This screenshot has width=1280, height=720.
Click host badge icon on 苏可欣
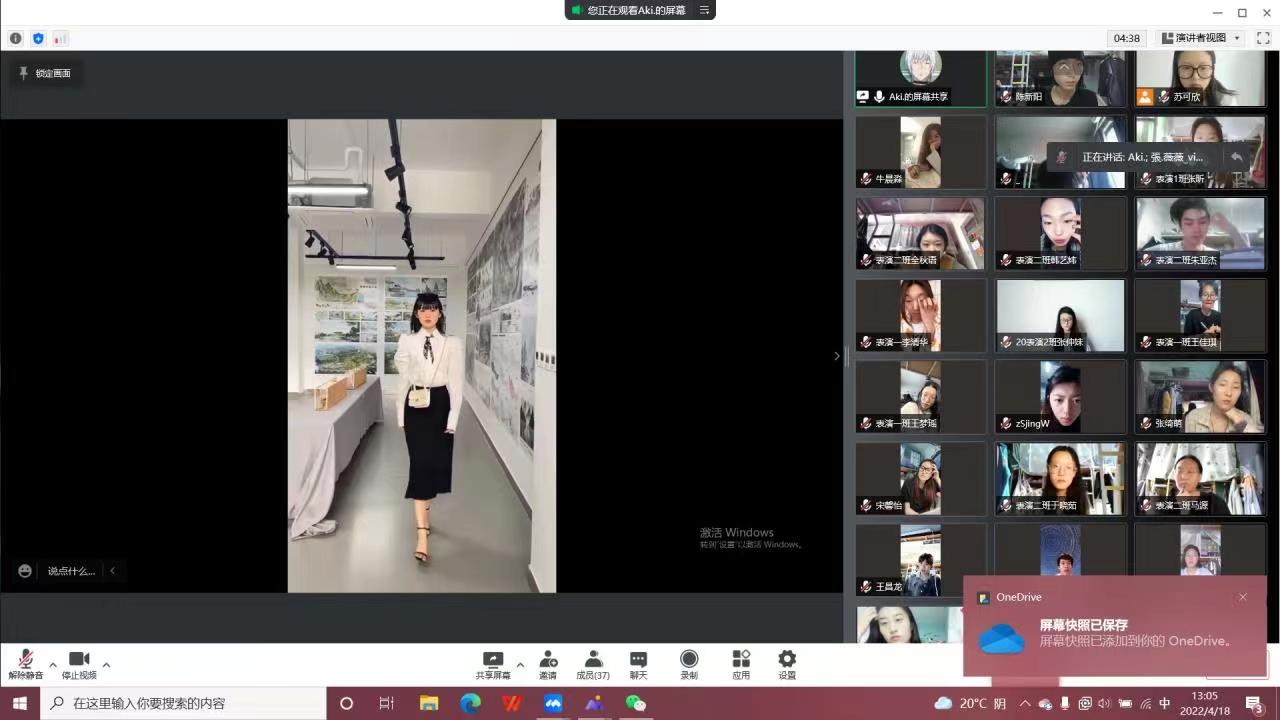(x=1145, y=97)
